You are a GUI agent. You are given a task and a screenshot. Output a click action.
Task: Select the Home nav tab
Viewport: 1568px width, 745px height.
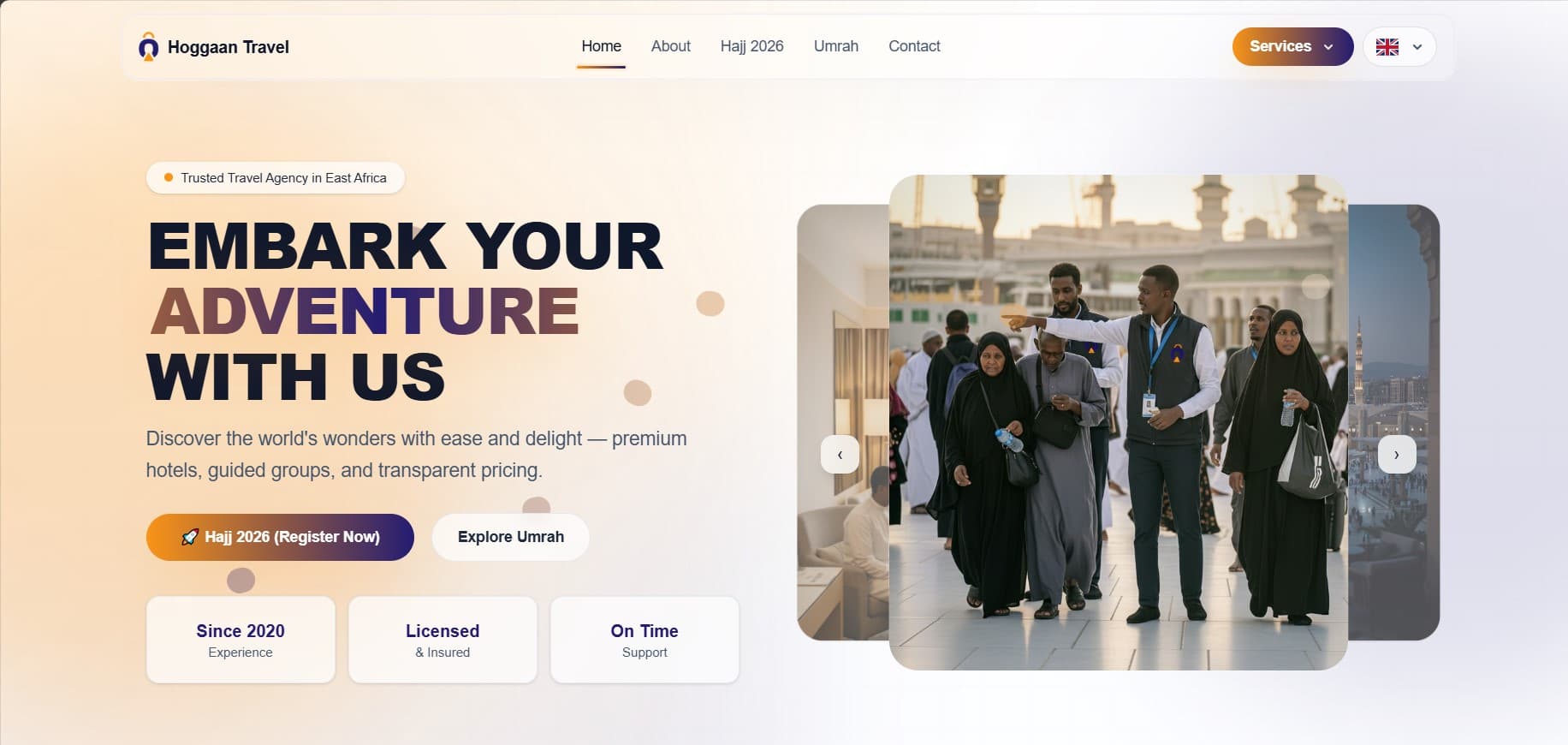(601, 46)
